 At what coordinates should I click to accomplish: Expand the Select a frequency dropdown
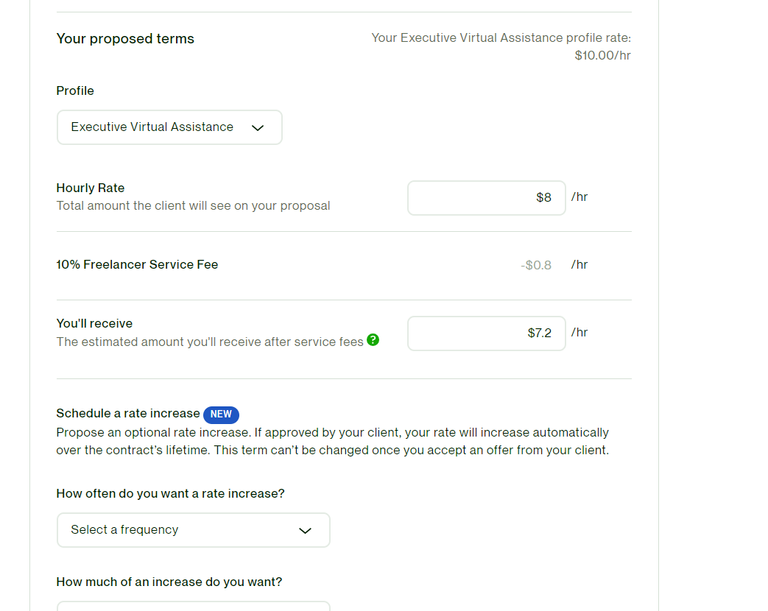(x=193, y=530)
